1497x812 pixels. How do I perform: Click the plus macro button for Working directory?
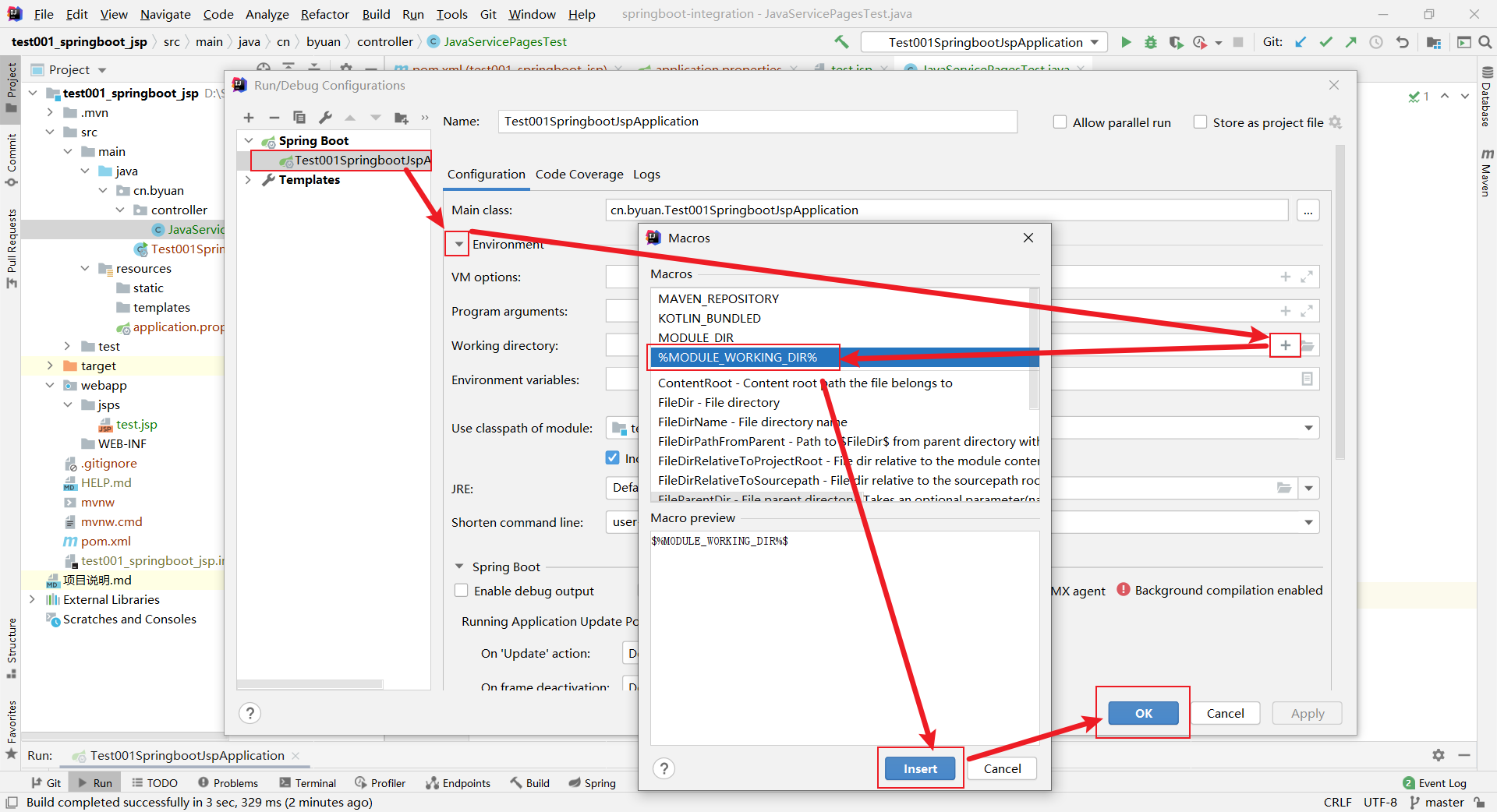click(1286, 345)
